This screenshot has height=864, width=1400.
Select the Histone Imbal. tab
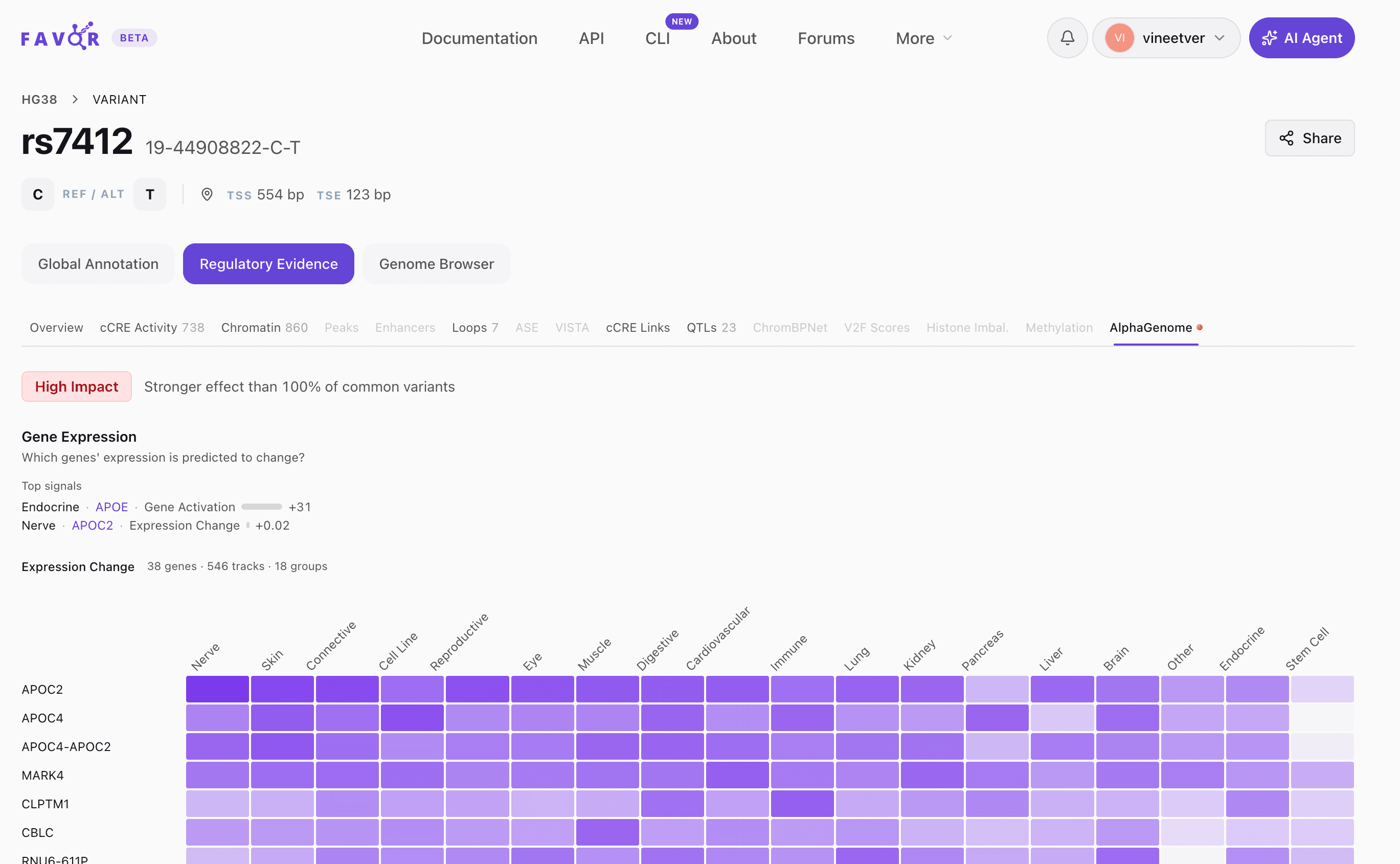(x=967, y=327)
